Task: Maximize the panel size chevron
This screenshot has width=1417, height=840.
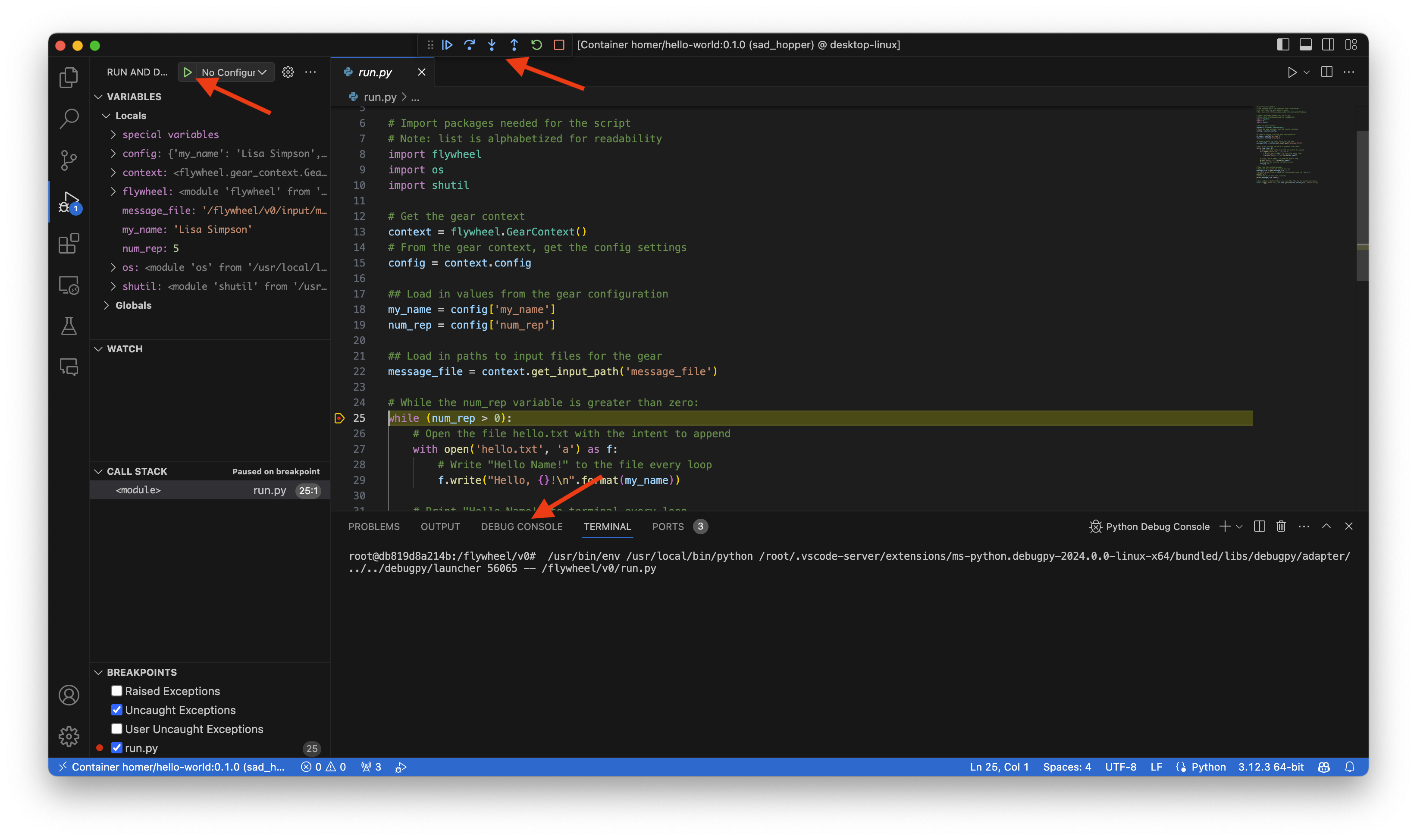Action: tap(1326, 527)
